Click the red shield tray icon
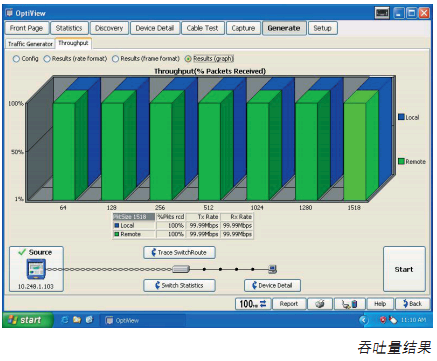The image size is (437, 361). pos(383,320)
